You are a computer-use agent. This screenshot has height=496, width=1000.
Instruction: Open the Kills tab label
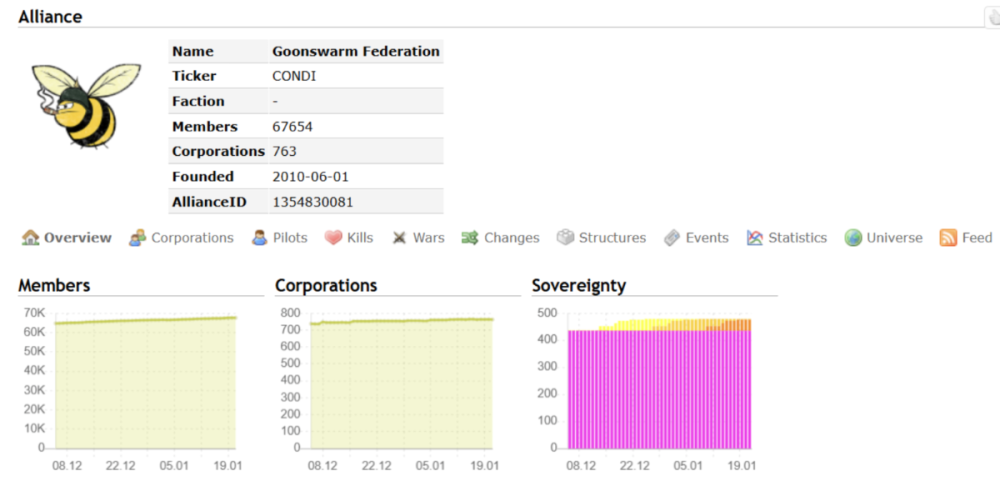pos(360,238)
